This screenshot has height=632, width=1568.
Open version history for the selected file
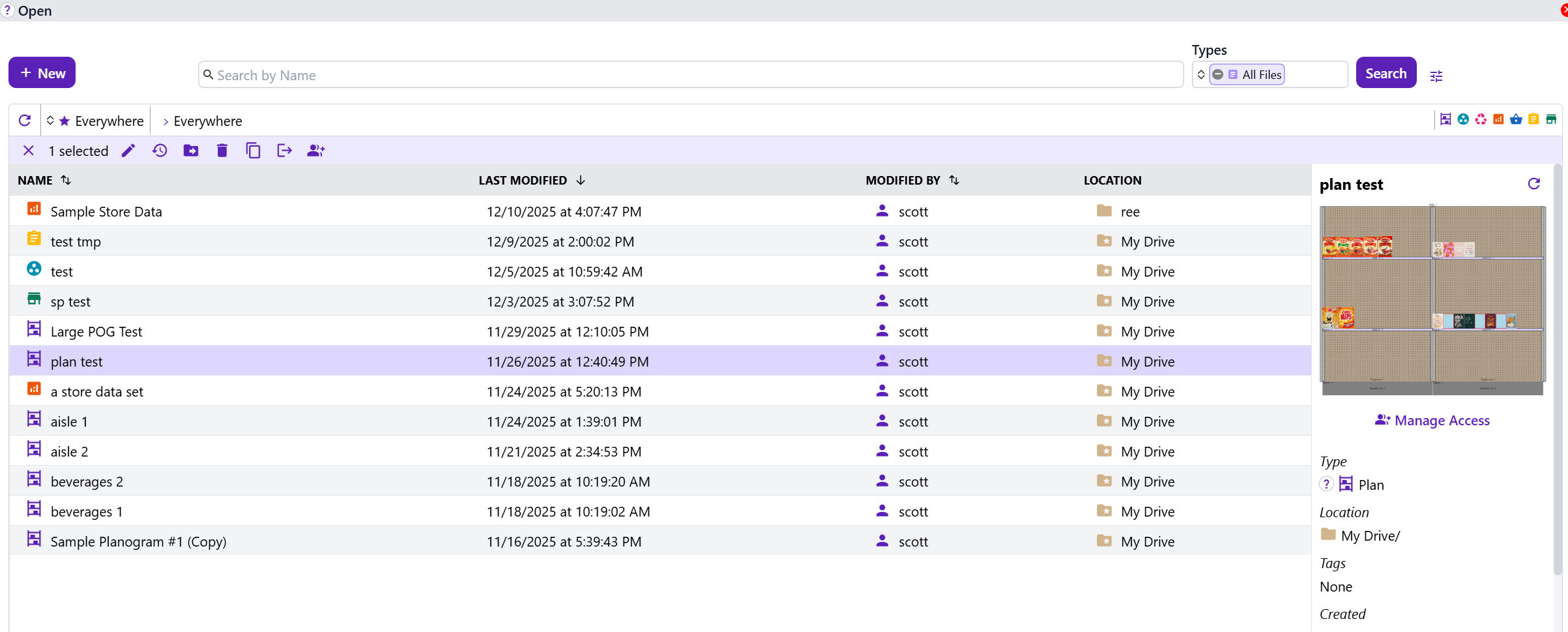pyautogui.click(x=160, y=151)
